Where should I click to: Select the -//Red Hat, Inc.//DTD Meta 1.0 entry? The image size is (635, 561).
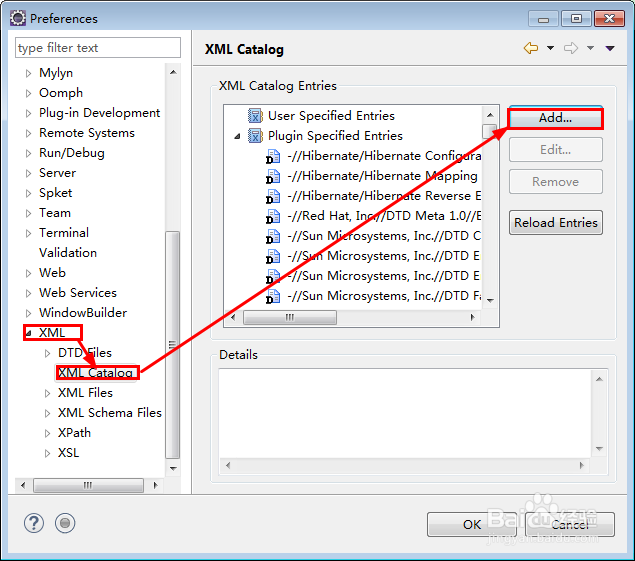pyautogui.click(x=384, y=216)
